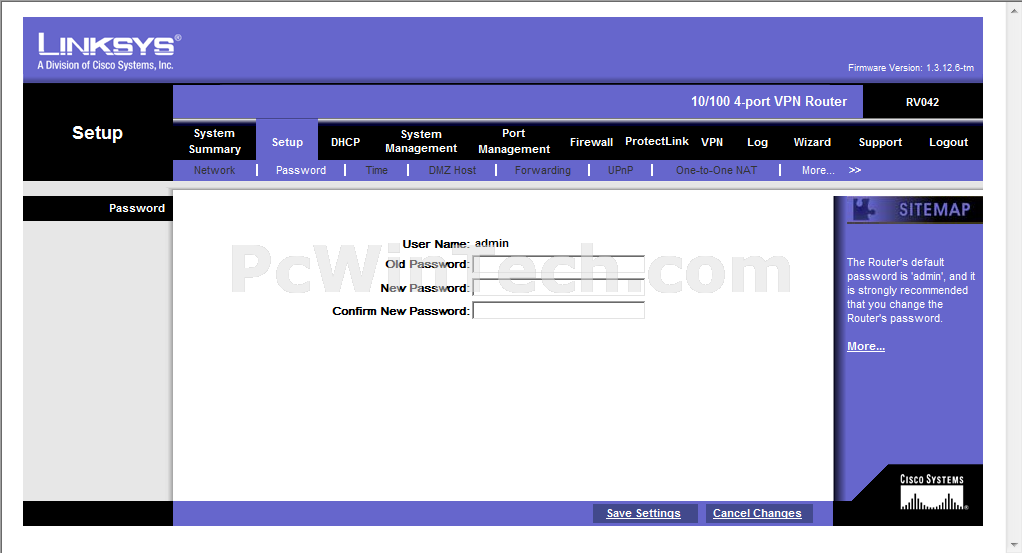Select the Password submenu item

click(x=300, y=170)
